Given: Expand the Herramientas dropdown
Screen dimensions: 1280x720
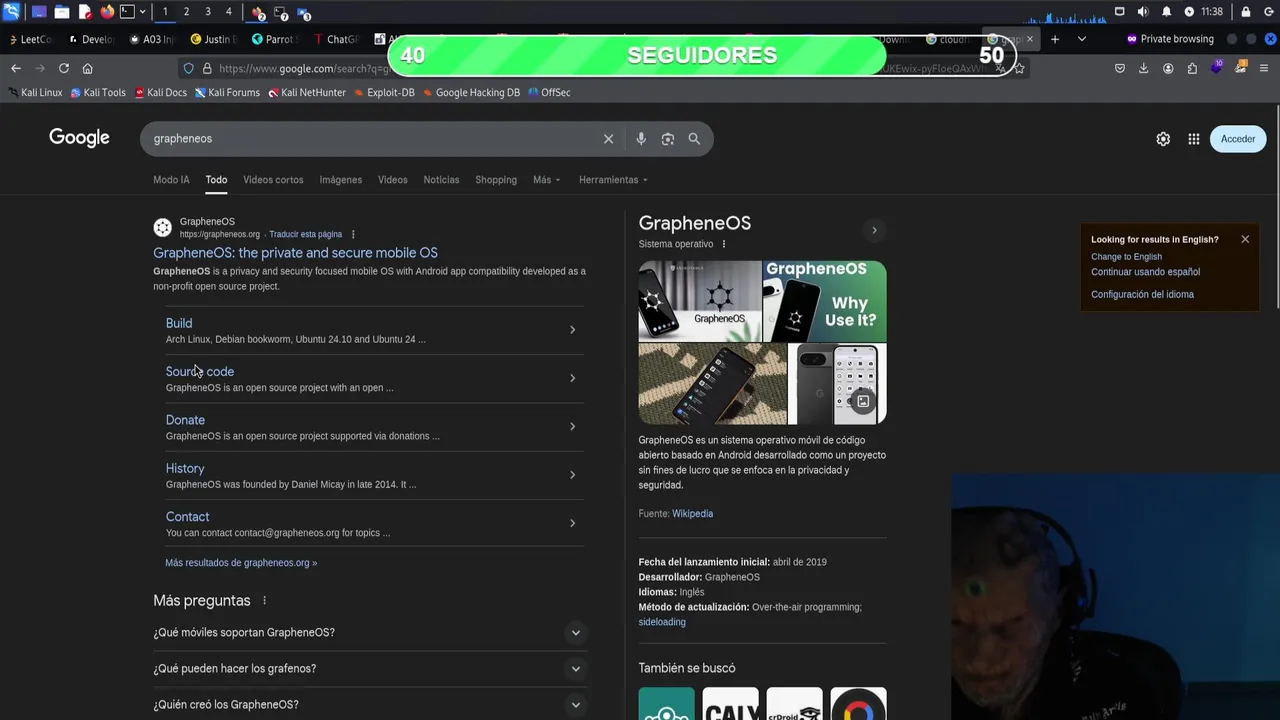Looking at the screenshot, I should point(613,180).
